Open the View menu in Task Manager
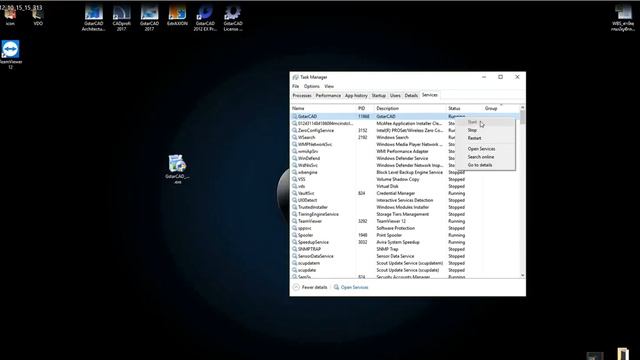 pyautogui.click(x=329, y=87)
